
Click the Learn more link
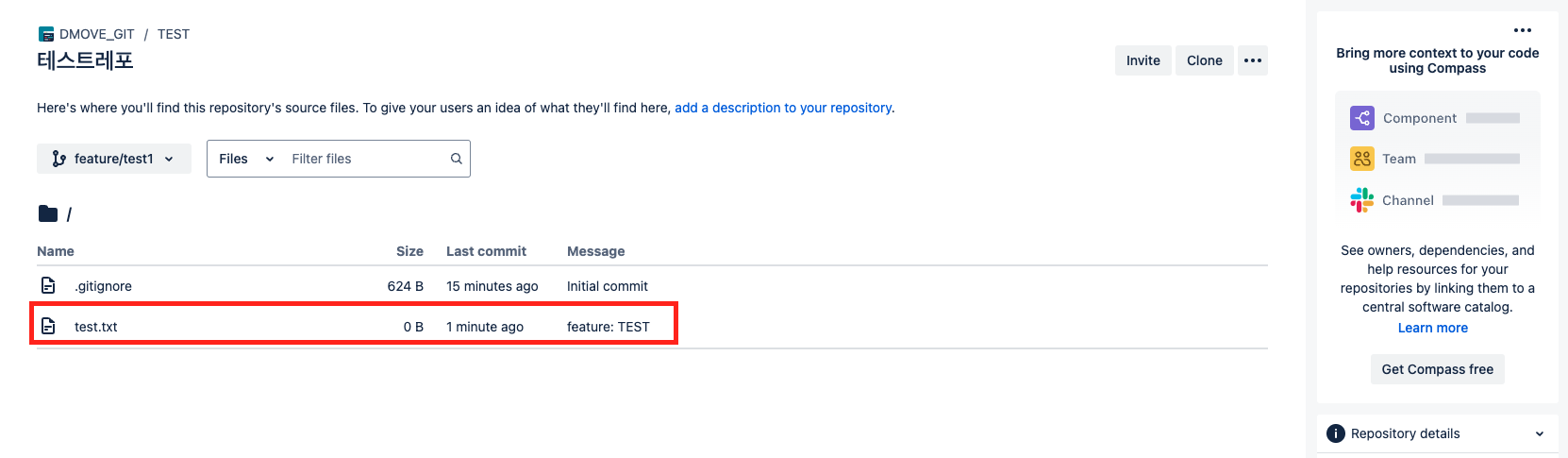(1432, 328)
